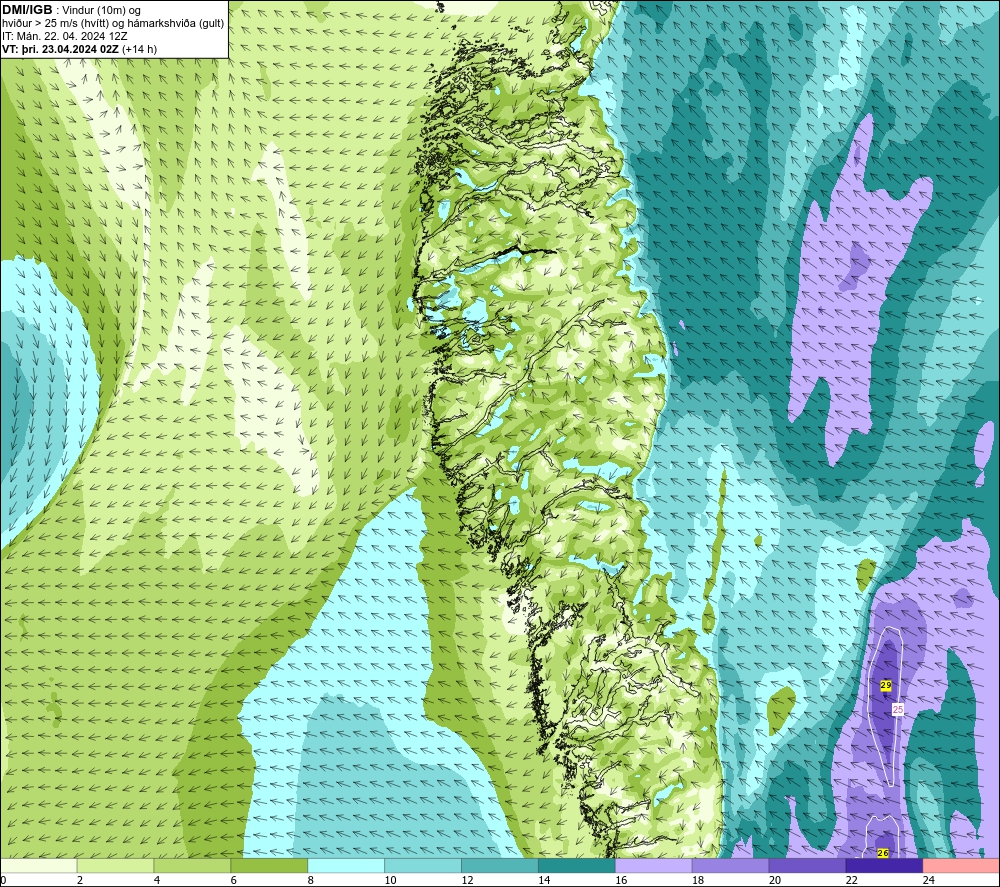Click the legend number 10
This screenshot has height=887, width=1000.
click(390, 880)
